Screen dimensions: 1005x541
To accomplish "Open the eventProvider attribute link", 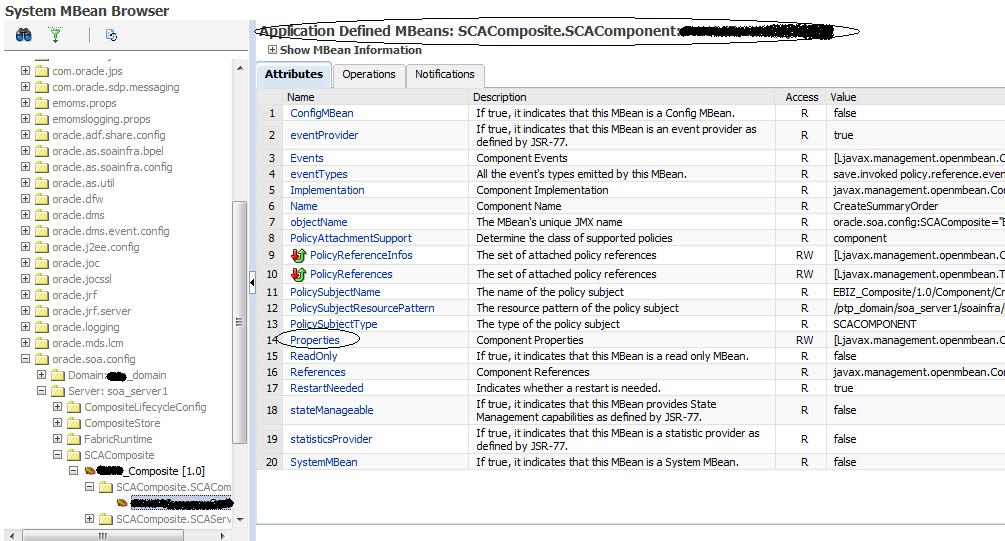I will 324,135.
